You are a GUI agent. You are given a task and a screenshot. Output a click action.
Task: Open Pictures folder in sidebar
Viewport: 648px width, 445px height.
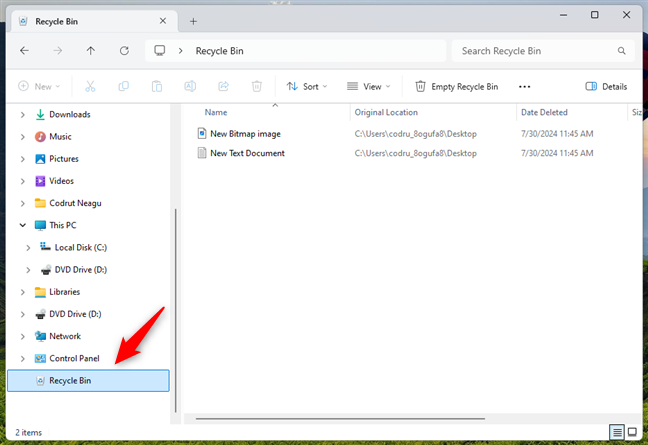64,159
